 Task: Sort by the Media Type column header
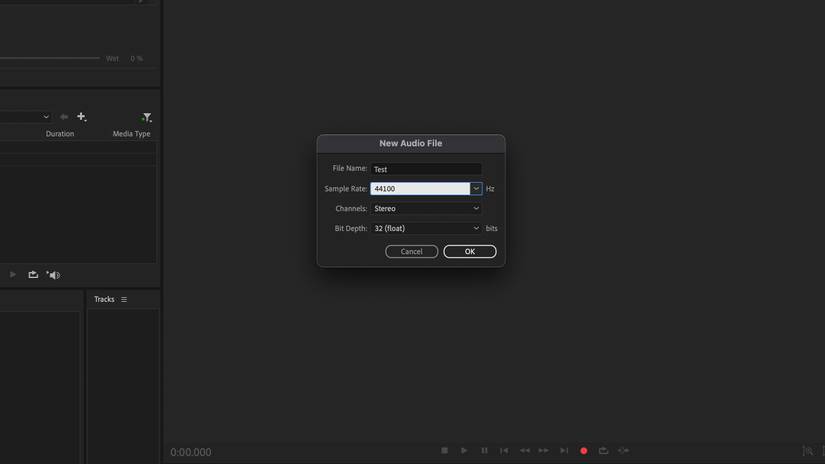[132, 134]
